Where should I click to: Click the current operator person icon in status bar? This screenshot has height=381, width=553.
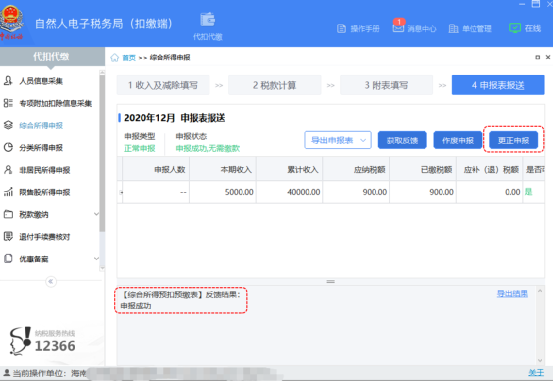(6, 373)
